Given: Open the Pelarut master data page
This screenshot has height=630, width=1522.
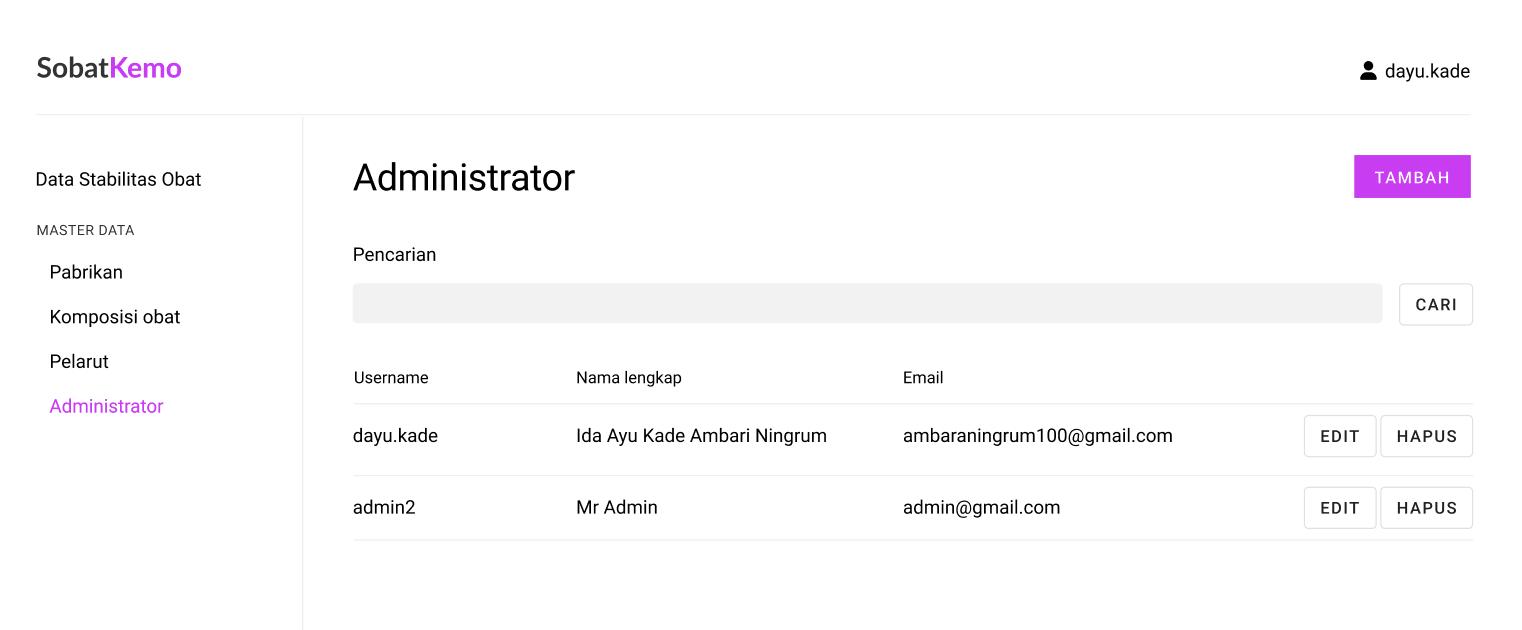Looking at the screenshot, I should [x=79, y=361].
